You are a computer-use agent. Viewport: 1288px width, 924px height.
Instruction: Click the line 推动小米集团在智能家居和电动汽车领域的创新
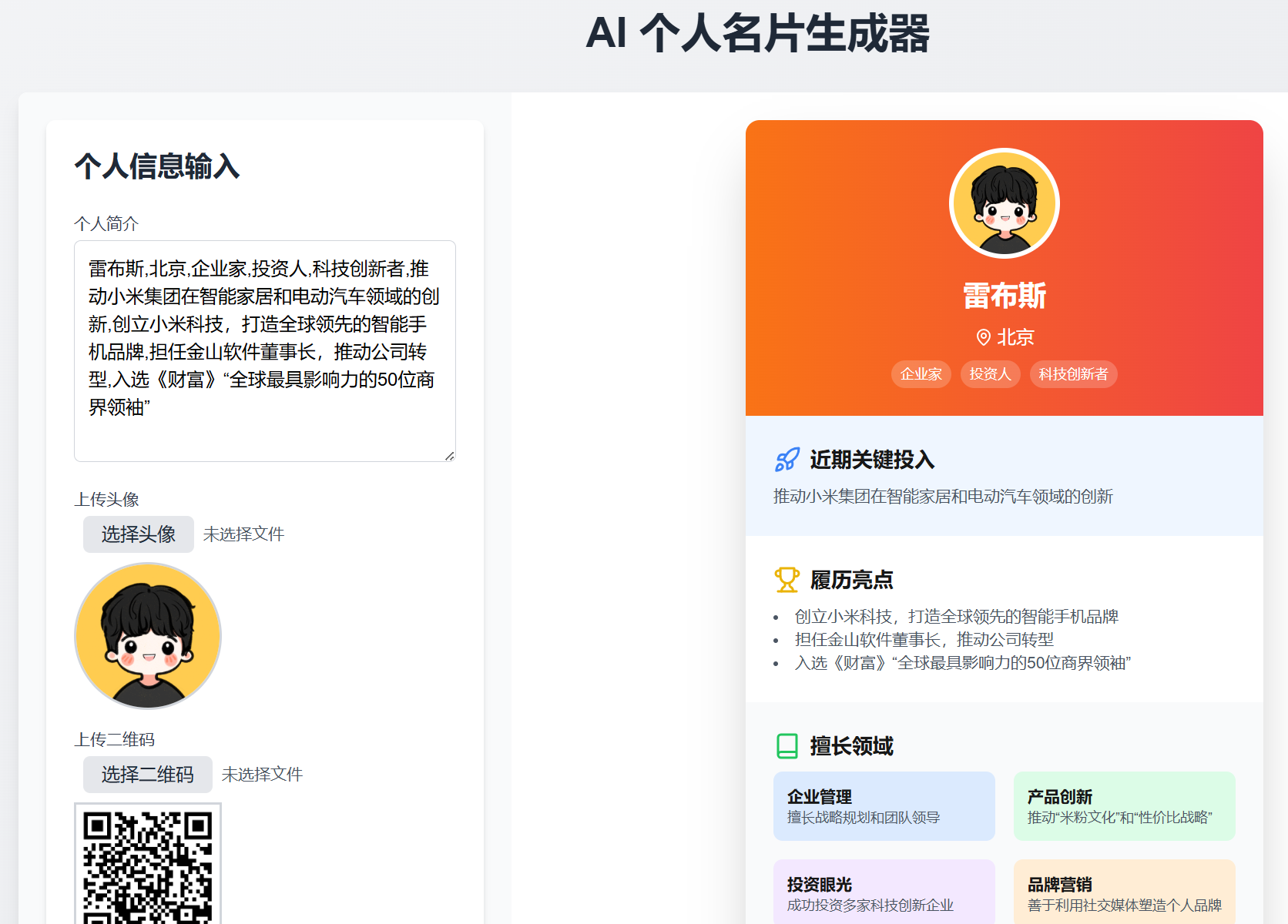(944, 497)
